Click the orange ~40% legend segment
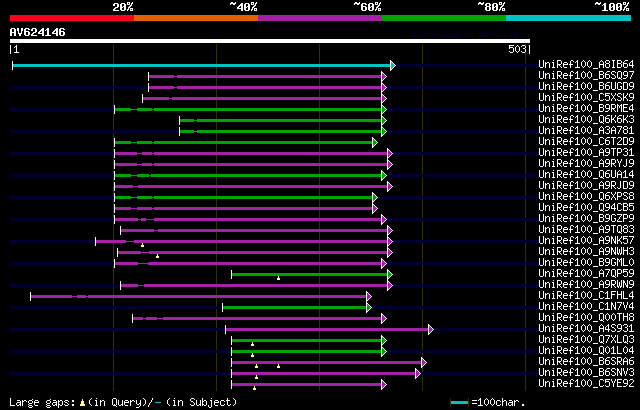 pos(196,18)
